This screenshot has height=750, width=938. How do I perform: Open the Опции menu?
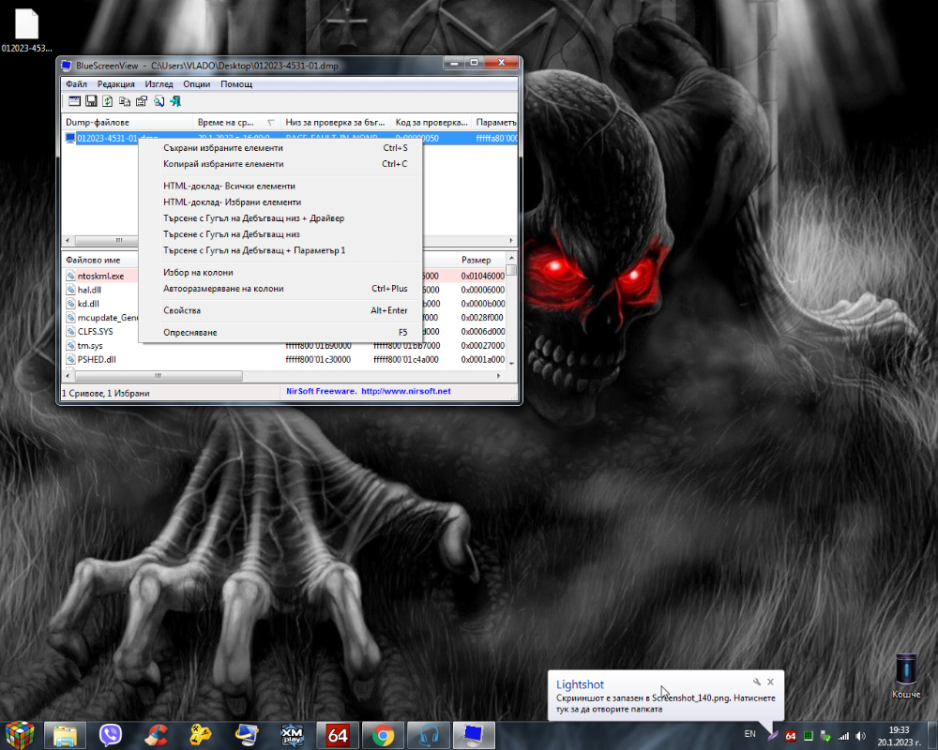196,84
